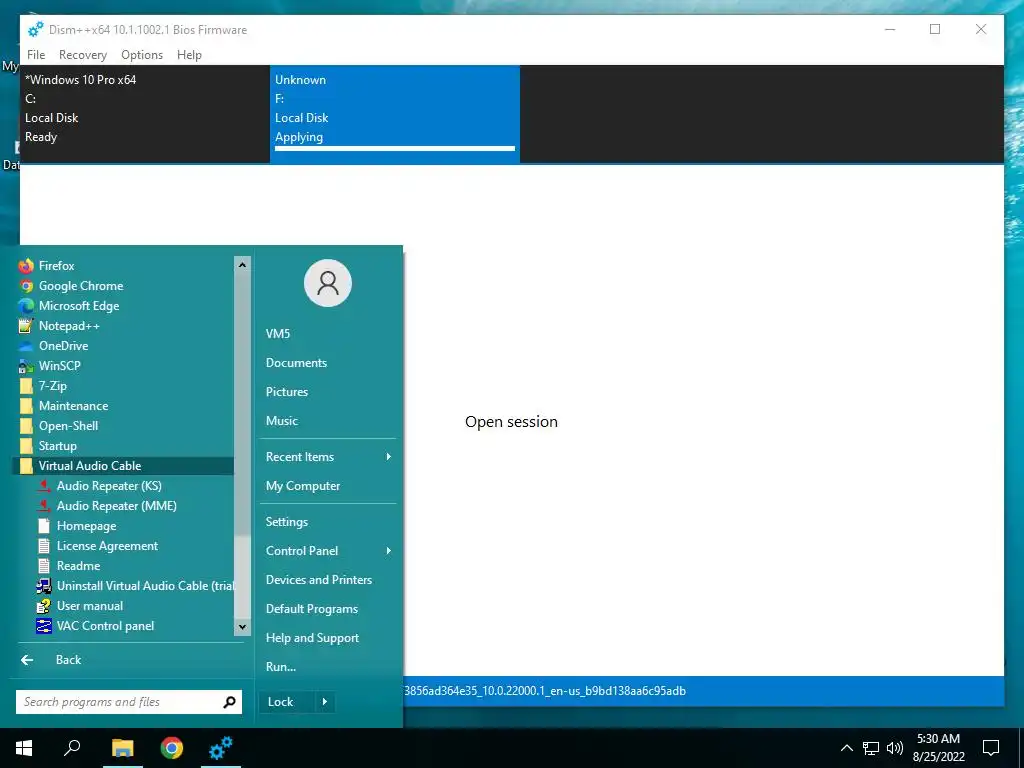
Task: Open the Dism++ Options menu
Action: [142, 55]
